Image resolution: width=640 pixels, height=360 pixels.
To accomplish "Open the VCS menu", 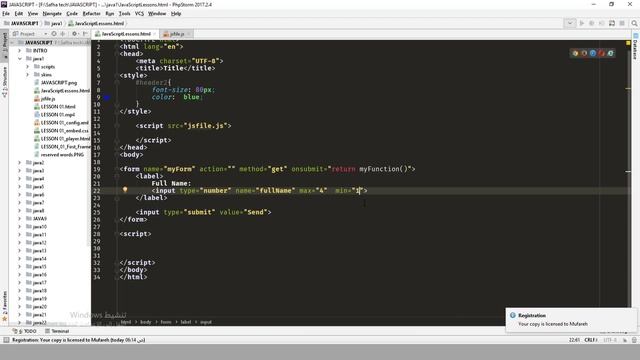I will pyautogui.click(x=139, y=13).
